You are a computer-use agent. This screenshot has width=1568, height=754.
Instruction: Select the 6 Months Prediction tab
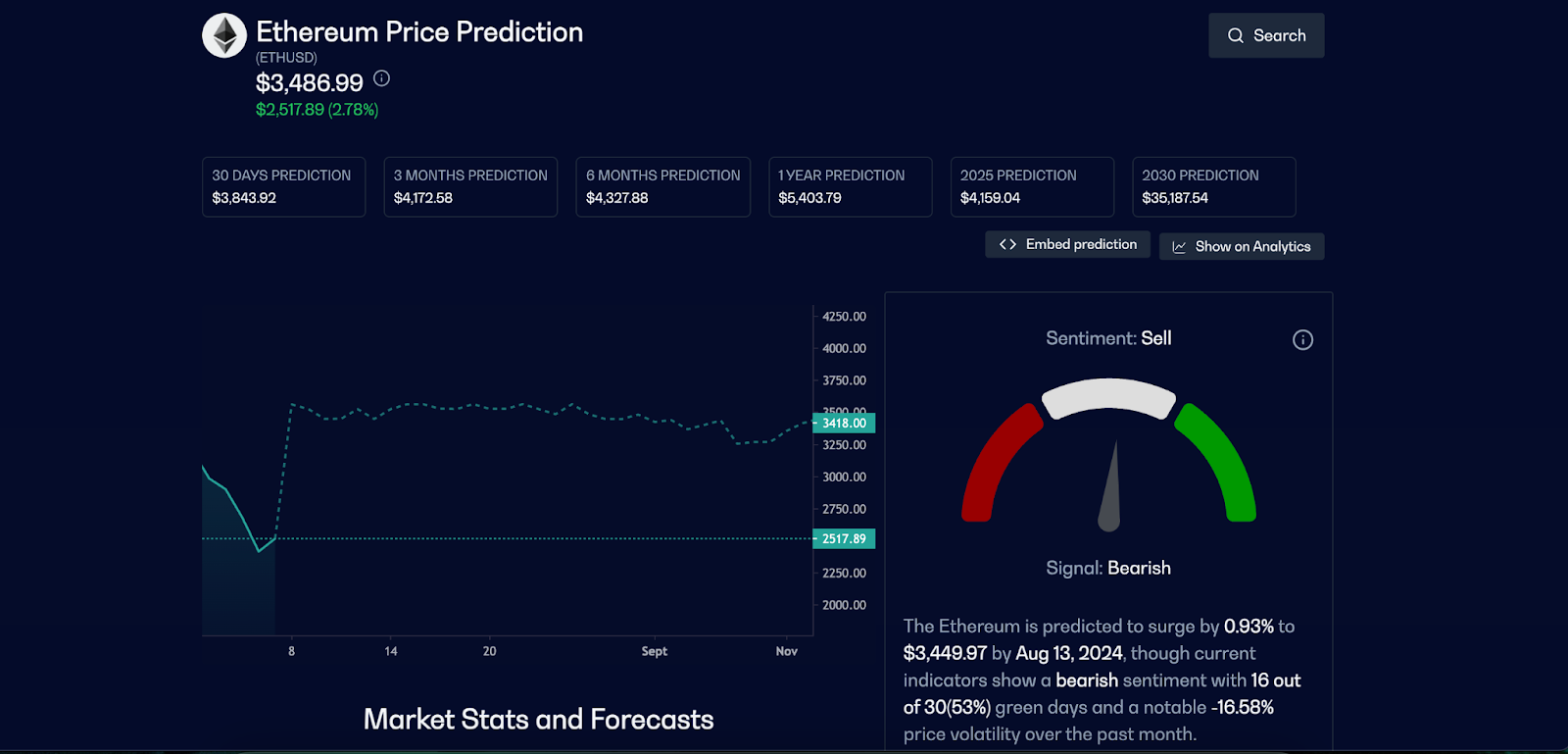663,186
